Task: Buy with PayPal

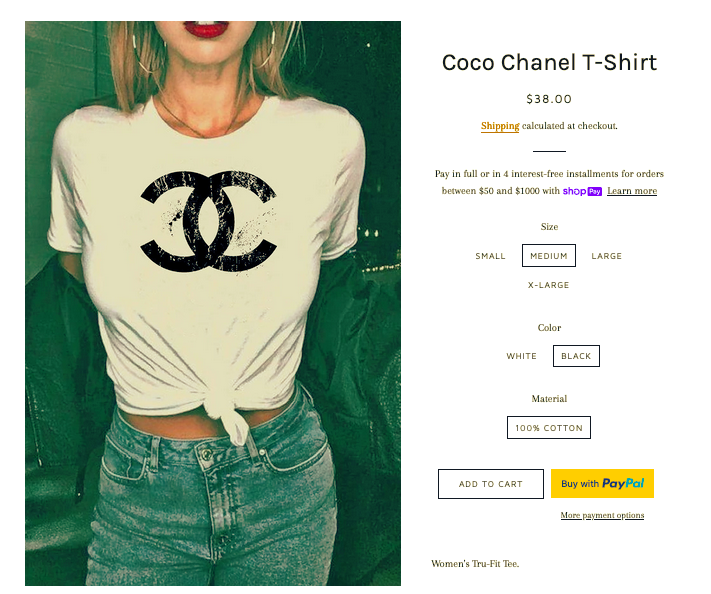Action: tap(602, 483)
